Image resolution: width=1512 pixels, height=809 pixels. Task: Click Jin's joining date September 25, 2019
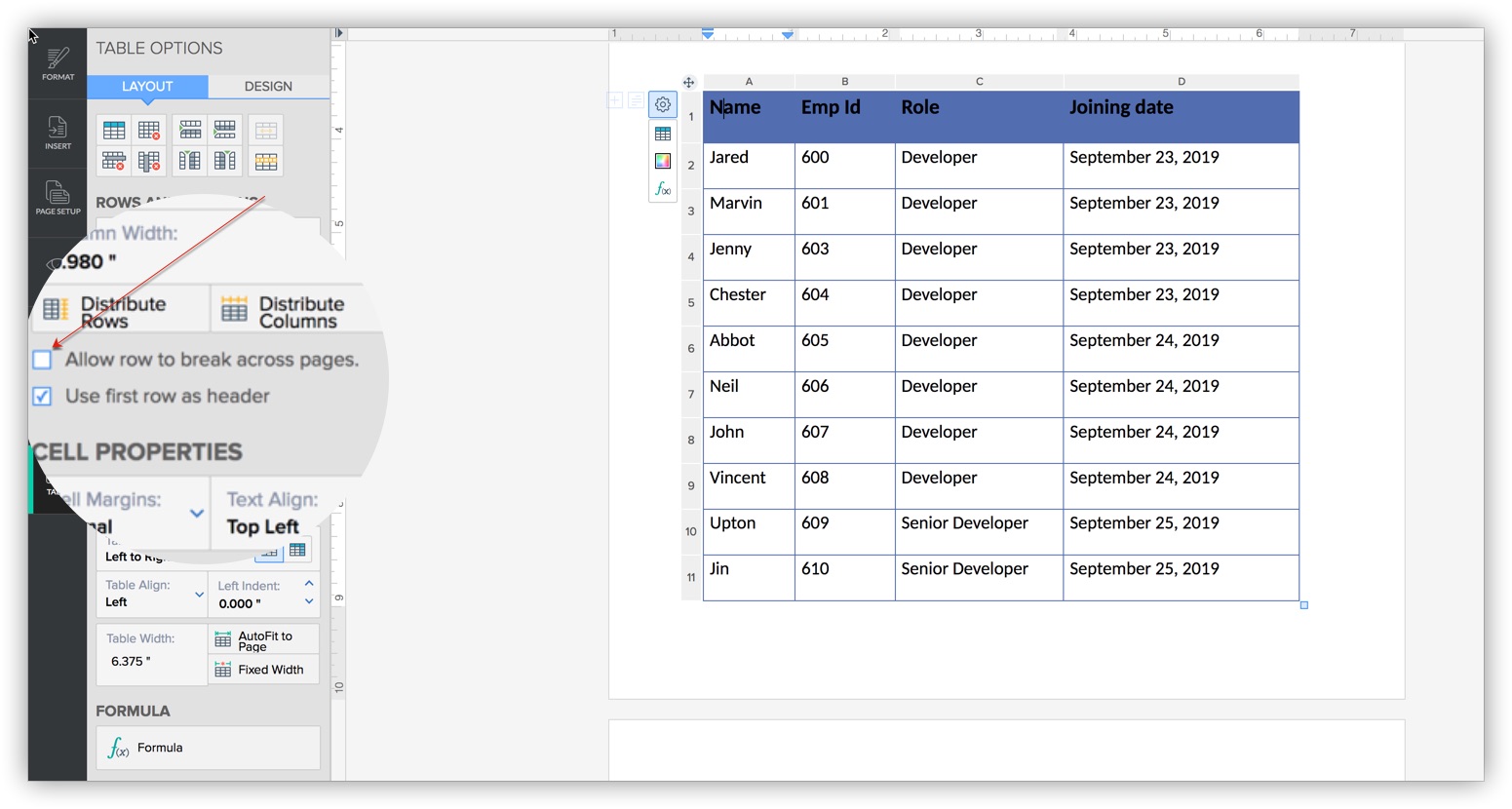1181,578
